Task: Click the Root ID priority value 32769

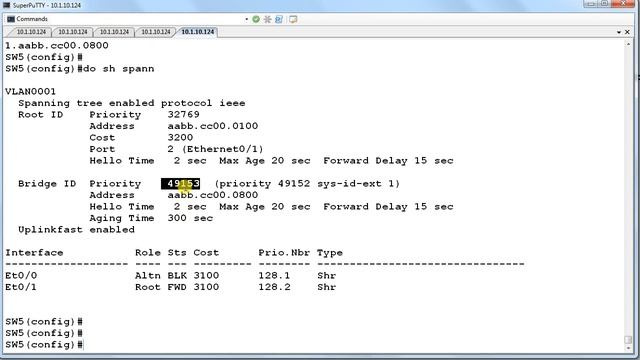Action: point(184,115)
